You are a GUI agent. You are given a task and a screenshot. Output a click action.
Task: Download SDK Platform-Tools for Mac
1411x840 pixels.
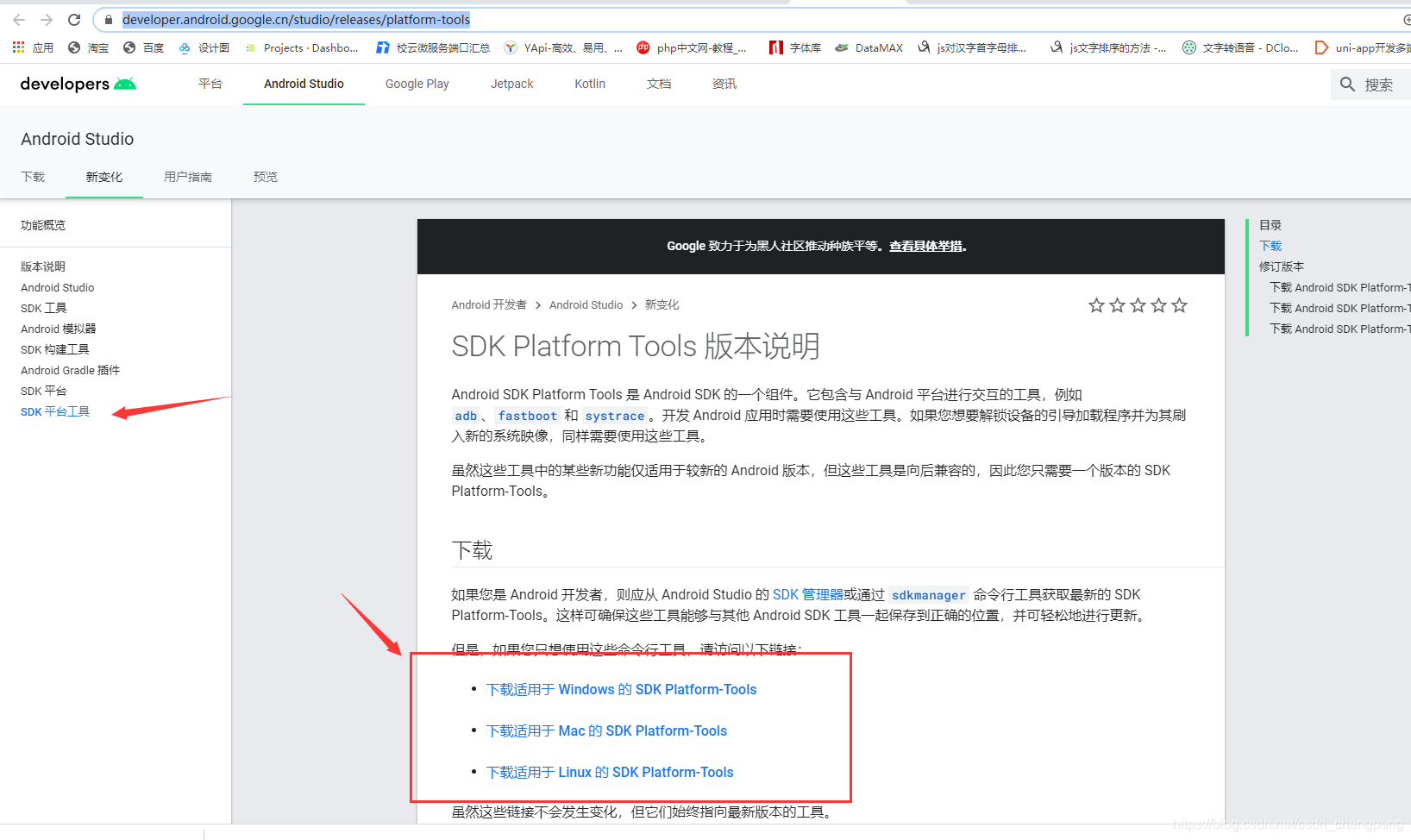point(607,730)
